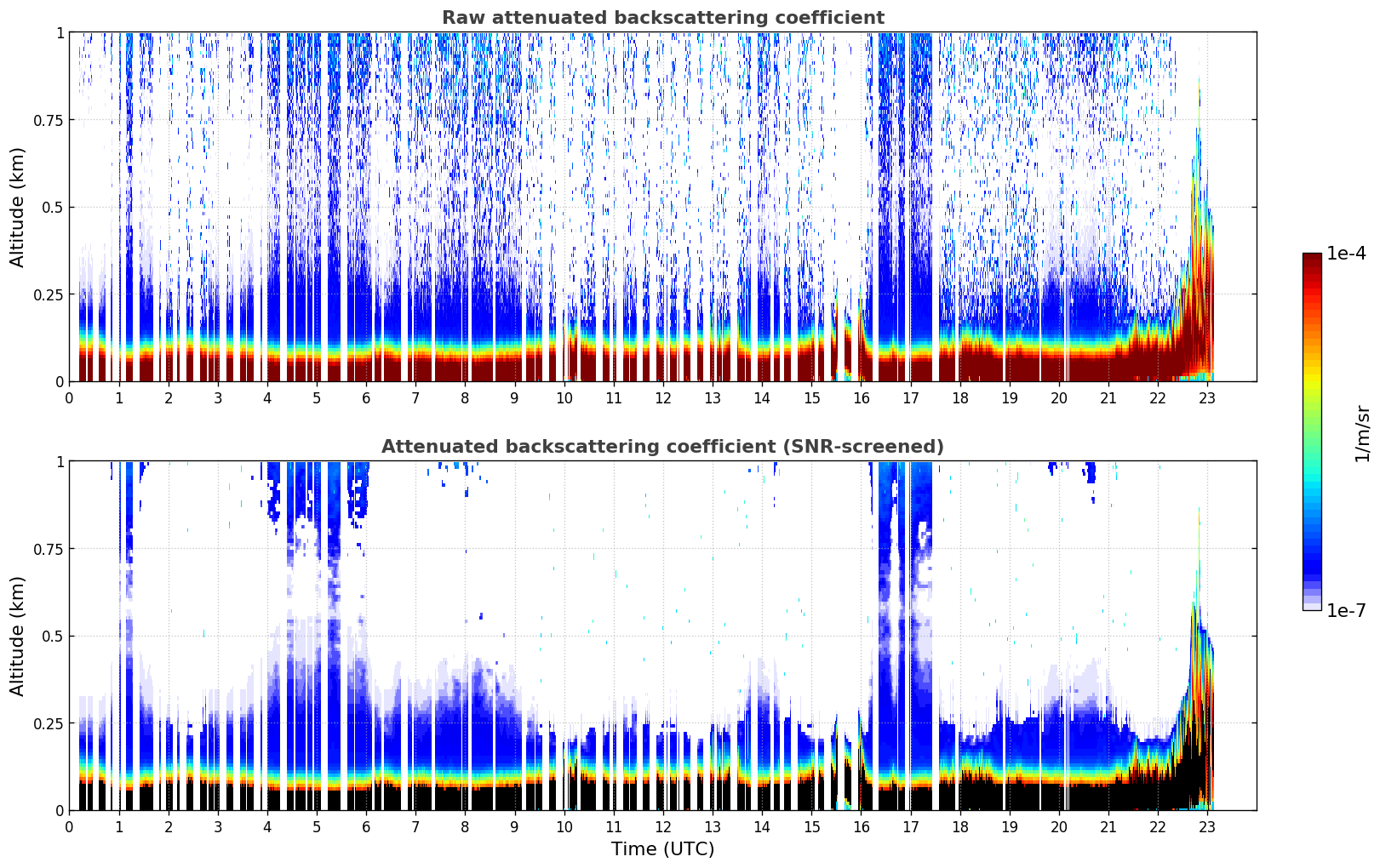Click the '1e-7' colorbar minimum label
Screen dimensions: 1380x868
tap(1346, 610)
